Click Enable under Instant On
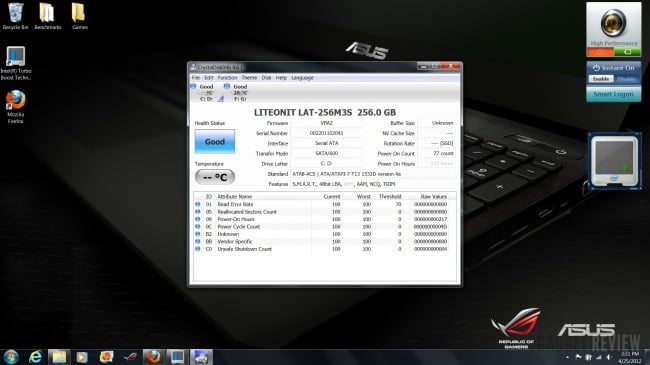Viewport: 650px width, 365px height. tap(601, 79)
